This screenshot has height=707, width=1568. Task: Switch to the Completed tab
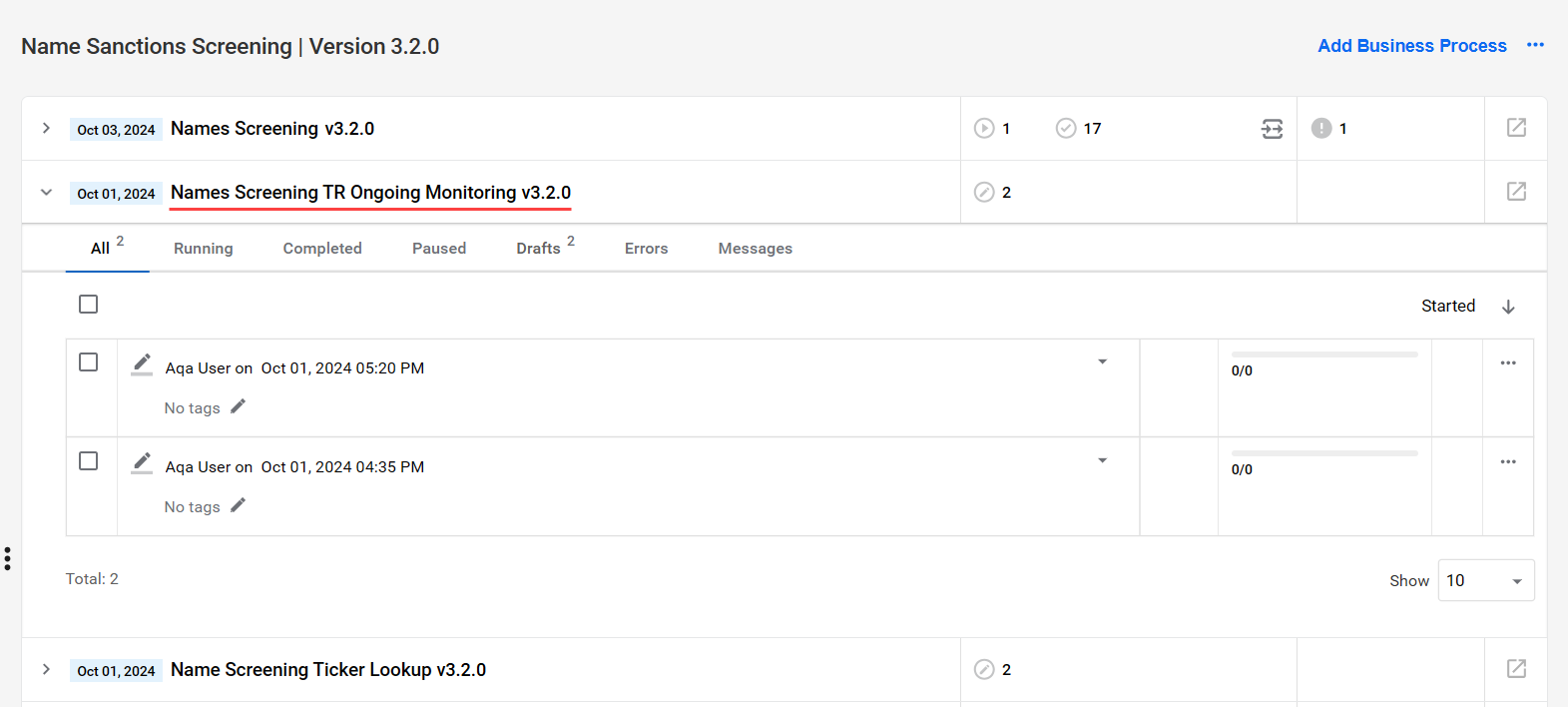[x=322, y=249]
